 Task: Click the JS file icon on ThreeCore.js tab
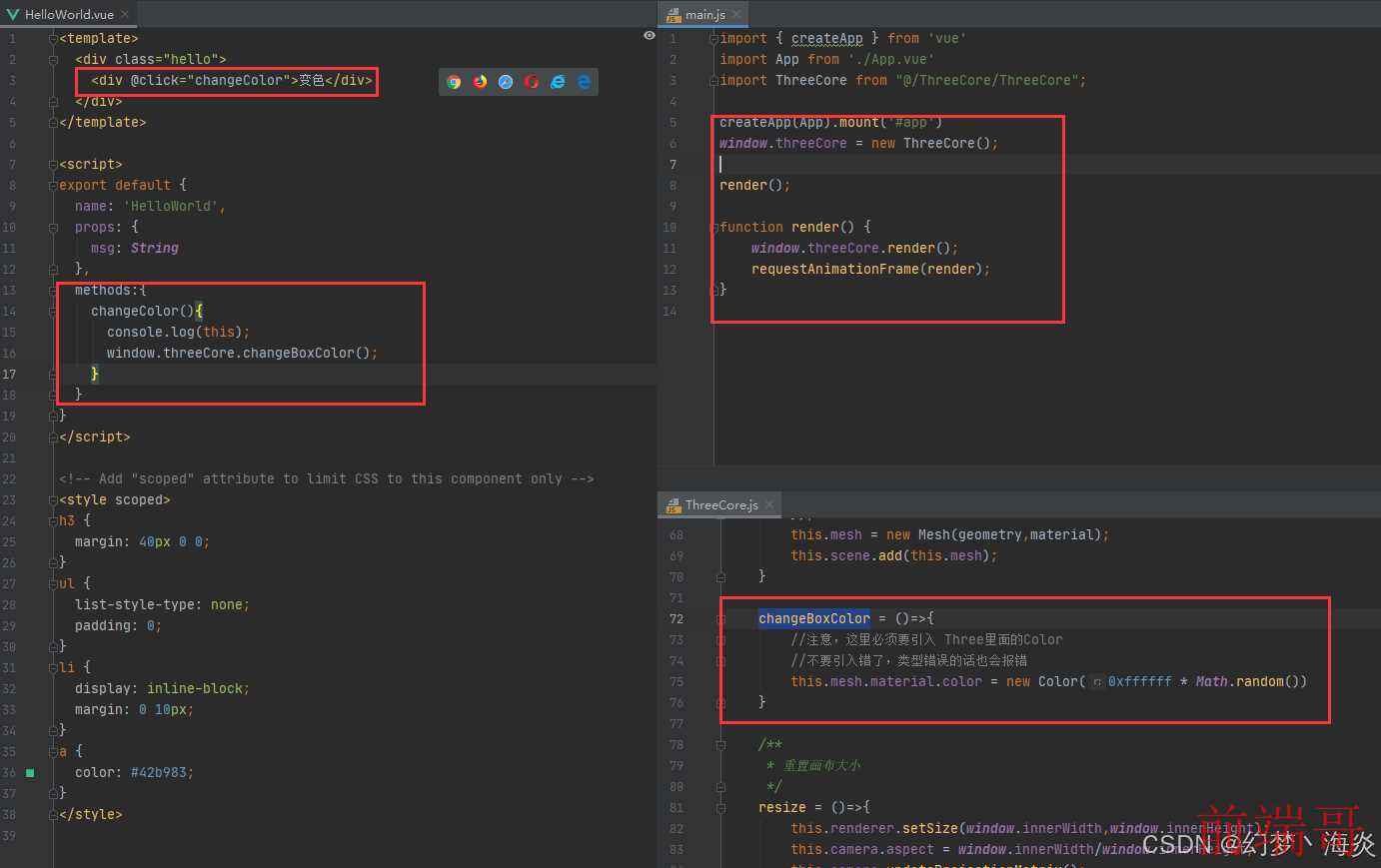[x=674, y=505]
